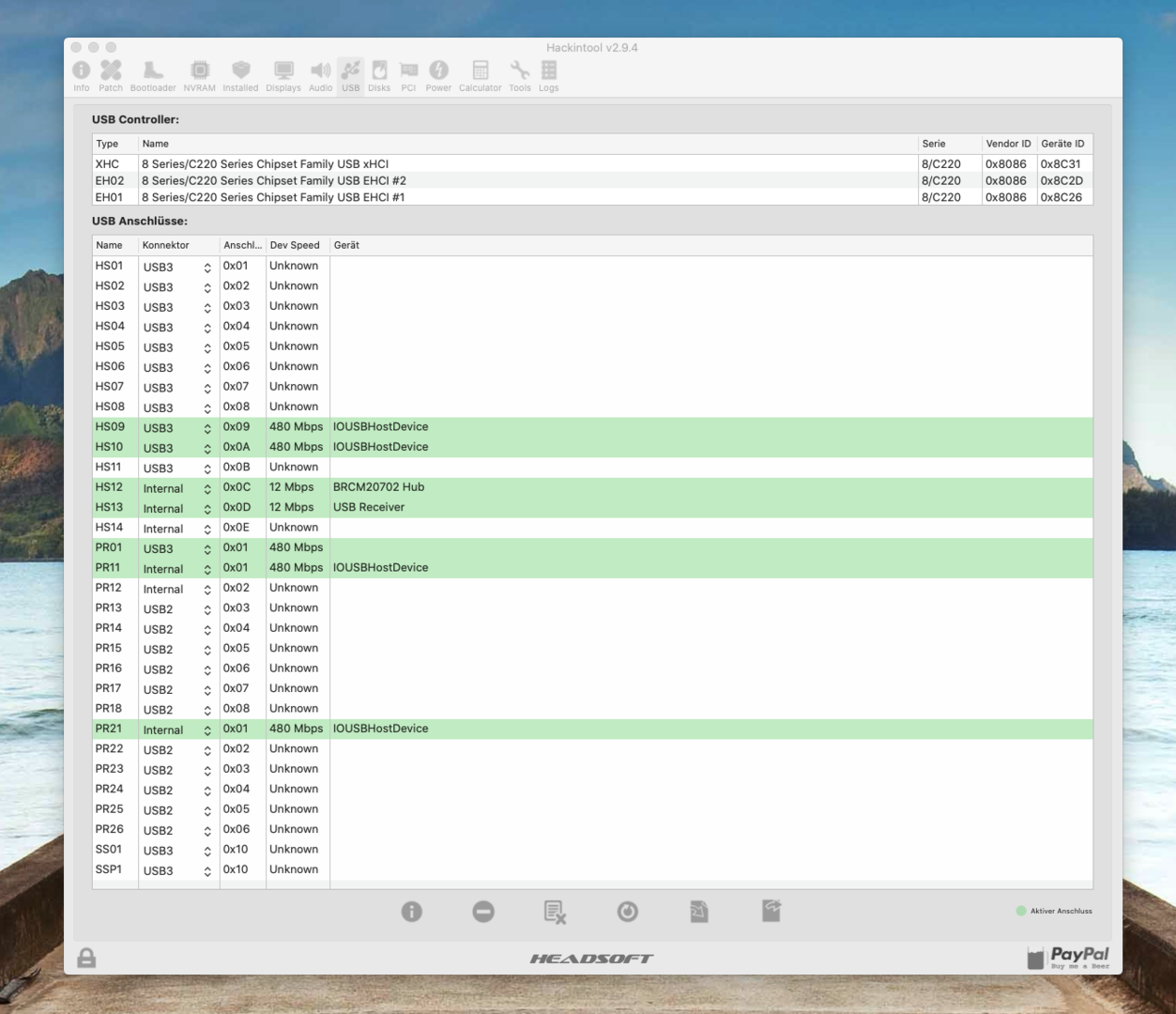Select the PR01 port name
This screenshot has width=1176, height=1014.
point(109,547)
